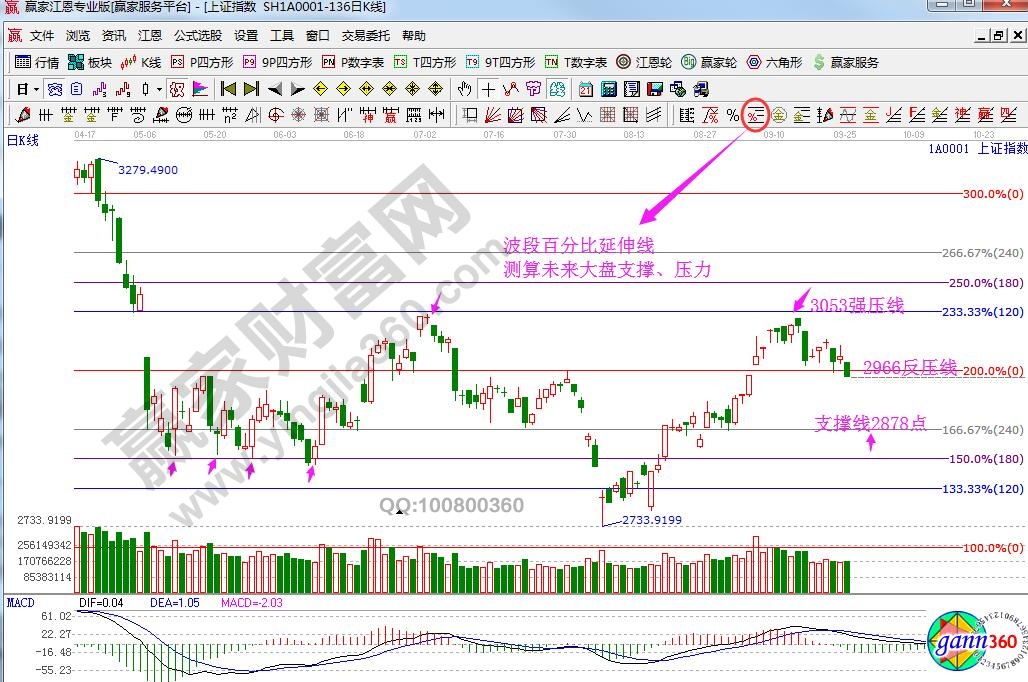This screenshot has width=1028, height=682.
Task: Jump to first bar with skip-start icon
Action: pos(227,89)
